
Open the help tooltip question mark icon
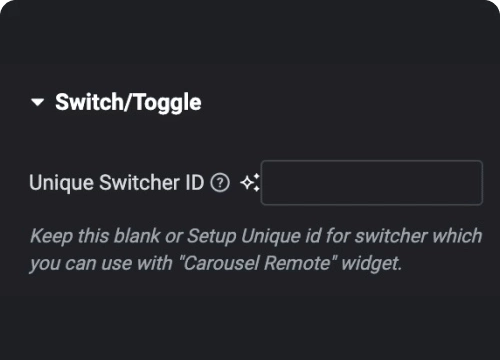tap(220, 183)
